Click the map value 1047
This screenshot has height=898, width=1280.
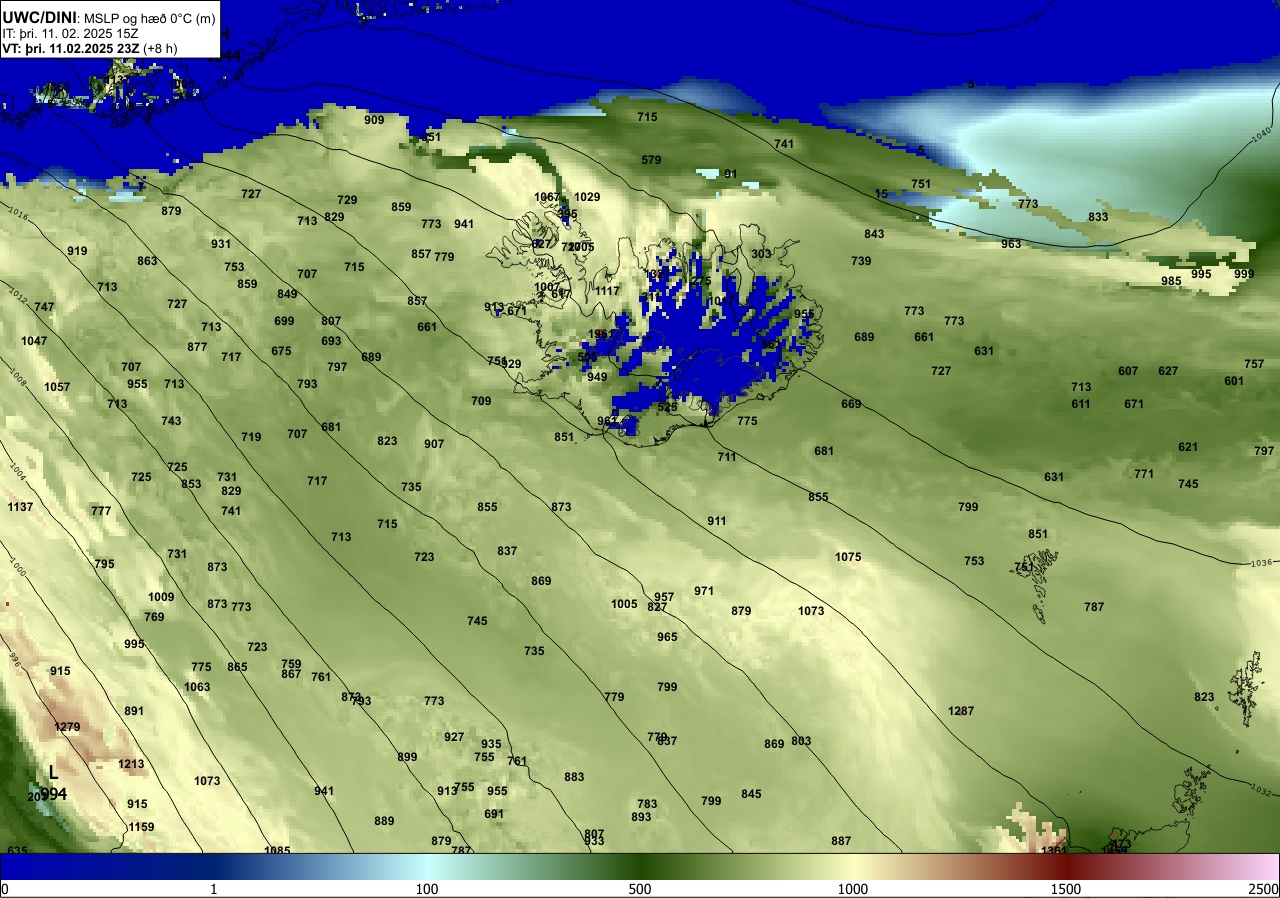click(x=34, y=341)
